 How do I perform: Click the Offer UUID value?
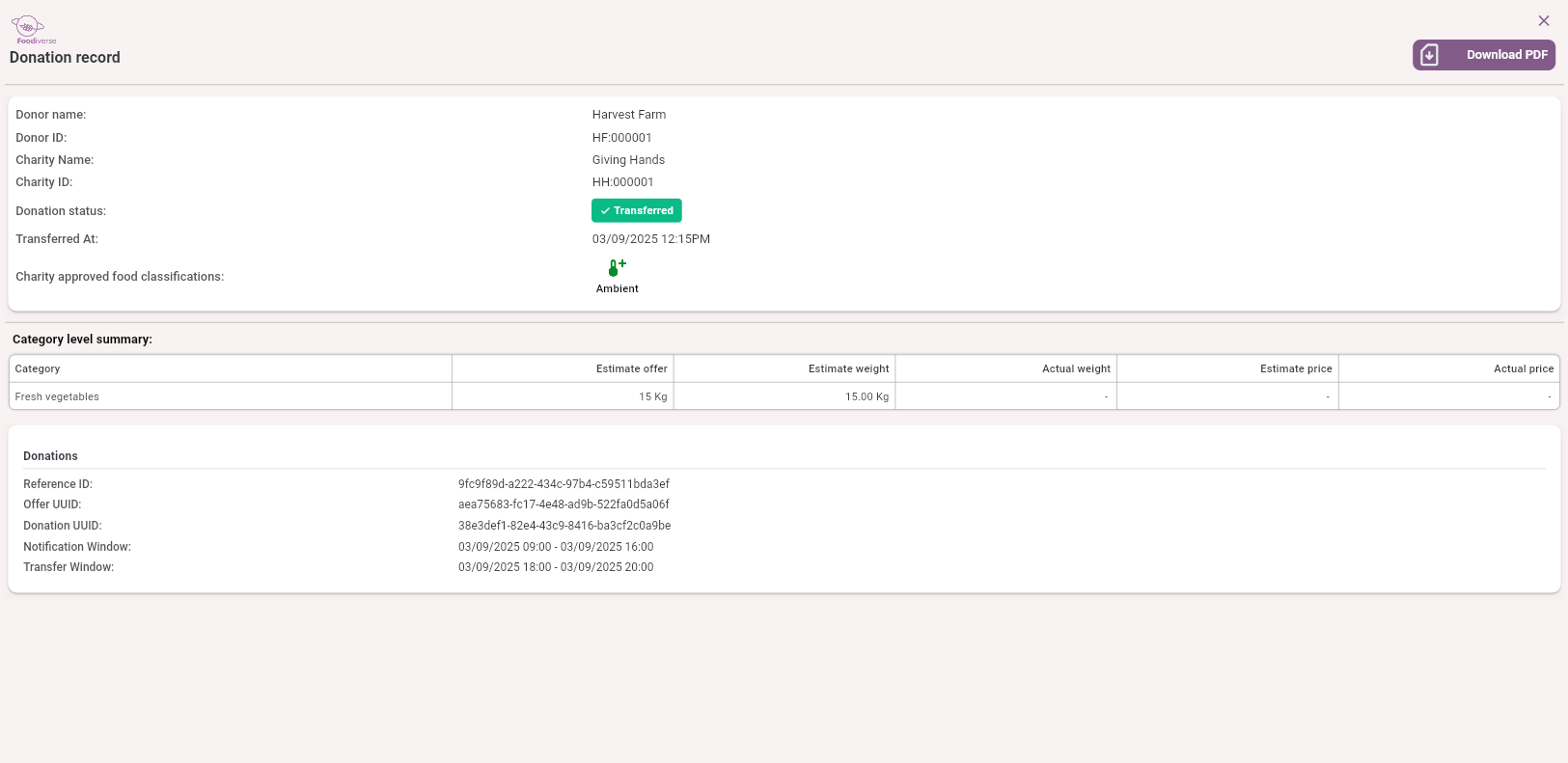coord(564,504)
